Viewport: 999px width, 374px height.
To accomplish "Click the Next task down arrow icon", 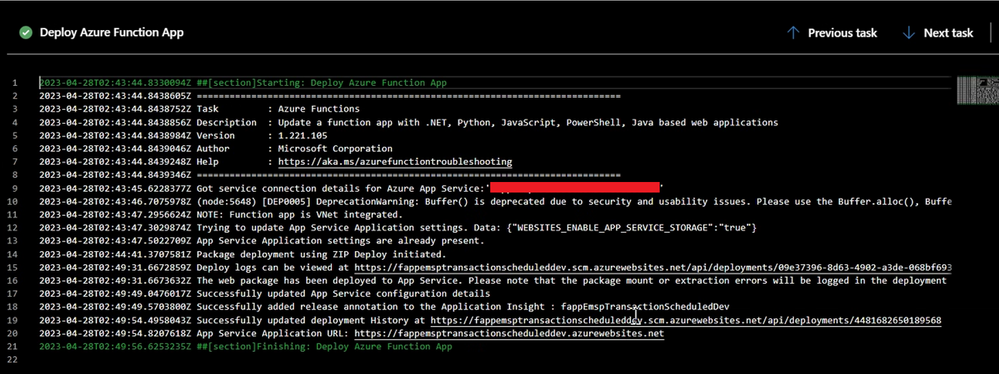I will [x=909, y=33].
